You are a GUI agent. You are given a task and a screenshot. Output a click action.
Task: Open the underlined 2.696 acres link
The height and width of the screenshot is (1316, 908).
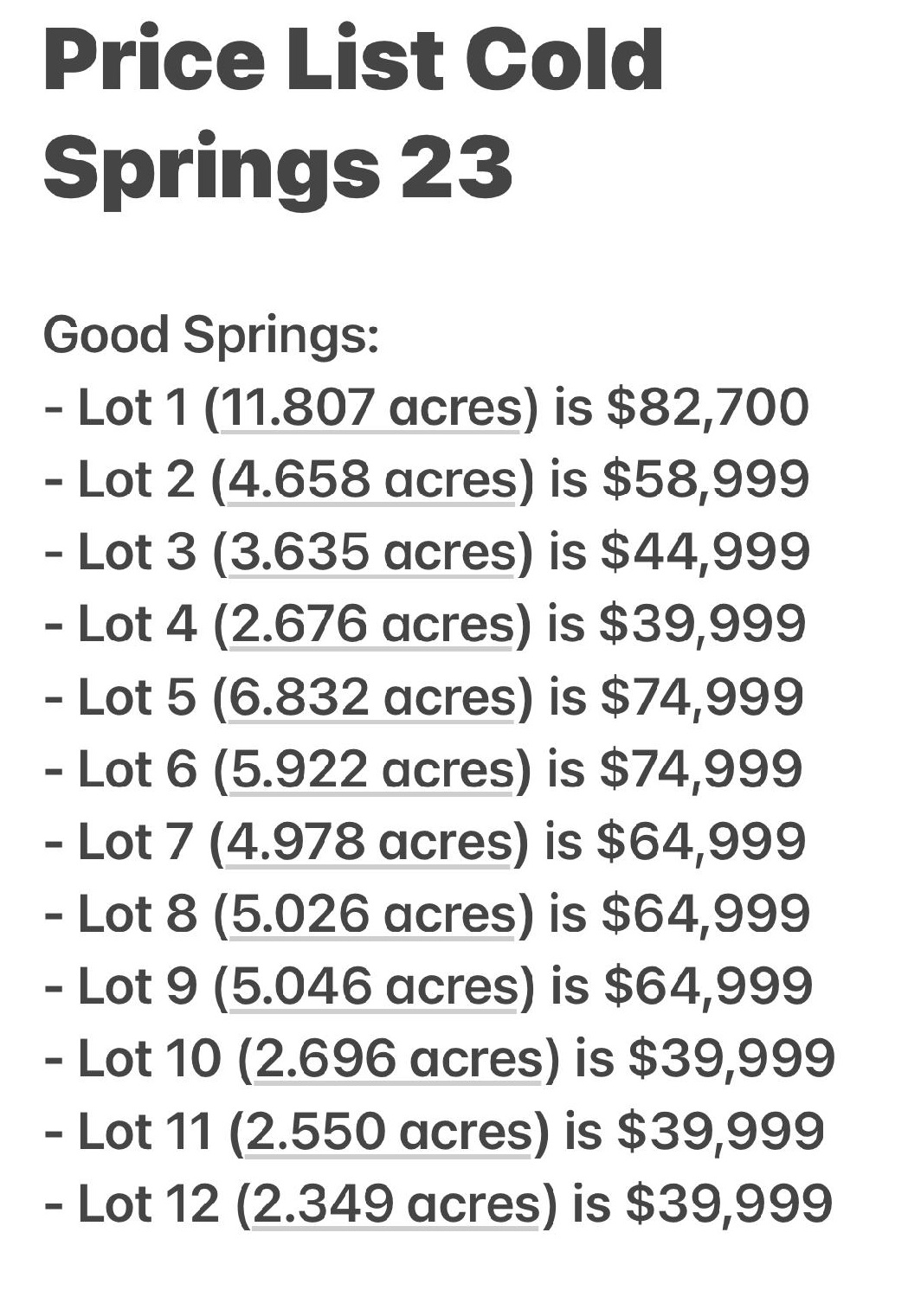pos(399,1058)
